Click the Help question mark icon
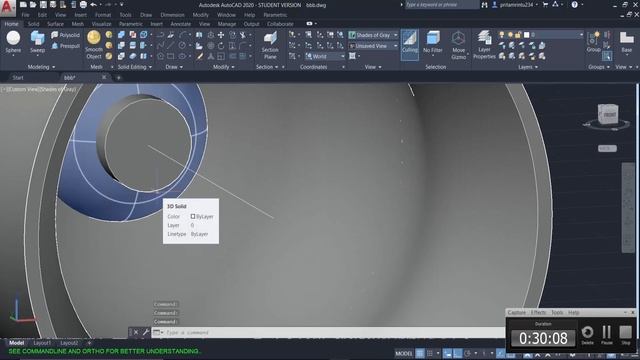The image size is (640, 360). tap(574, 4)
